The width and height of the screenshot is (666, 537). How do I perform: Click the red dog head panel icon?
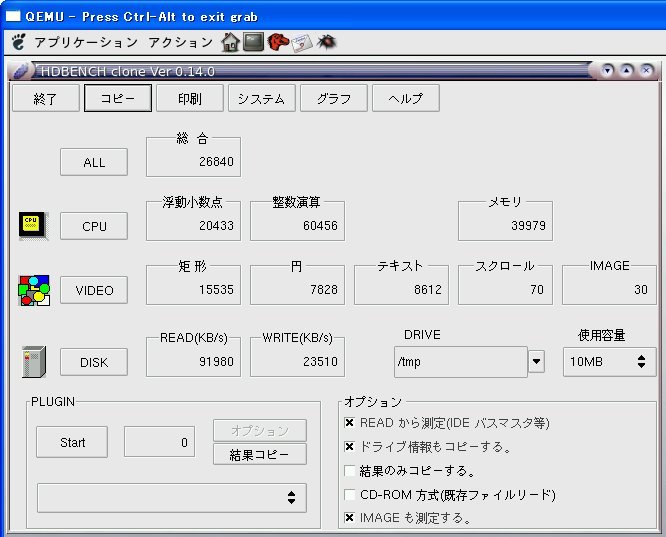[278, 42]
